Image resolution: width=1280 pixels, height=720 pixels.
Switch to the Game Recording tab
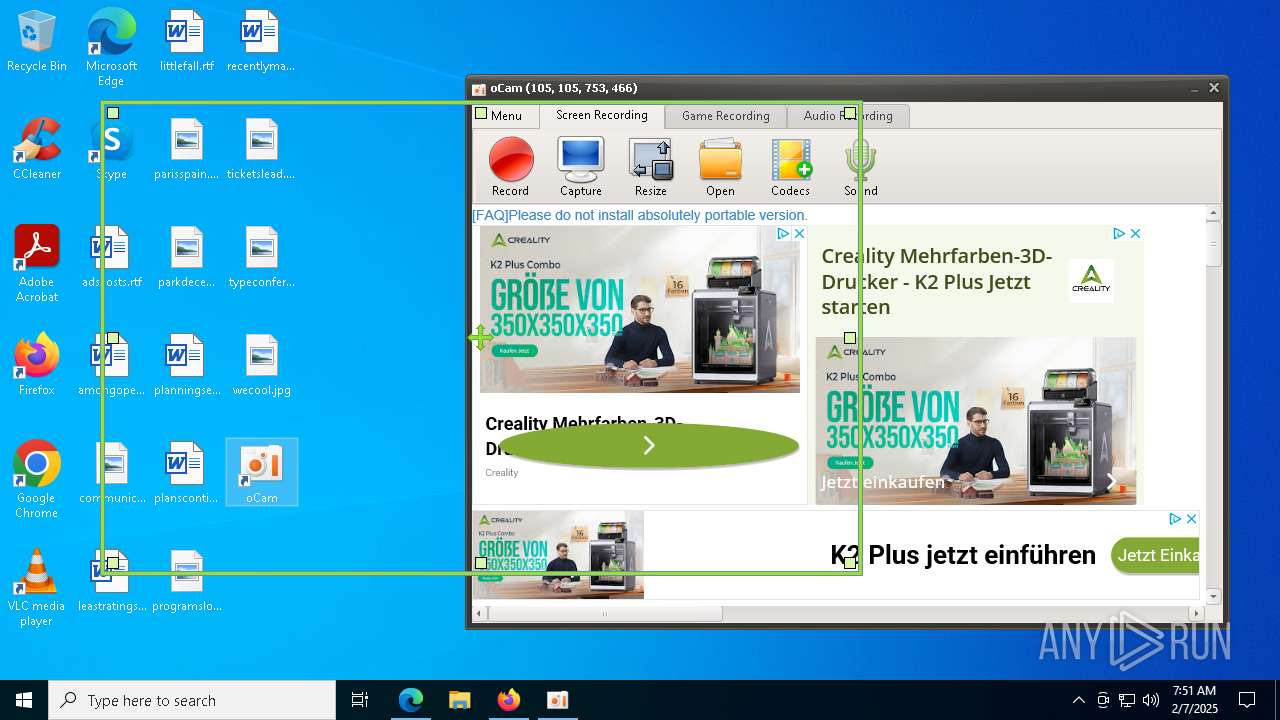pos(726,116)
